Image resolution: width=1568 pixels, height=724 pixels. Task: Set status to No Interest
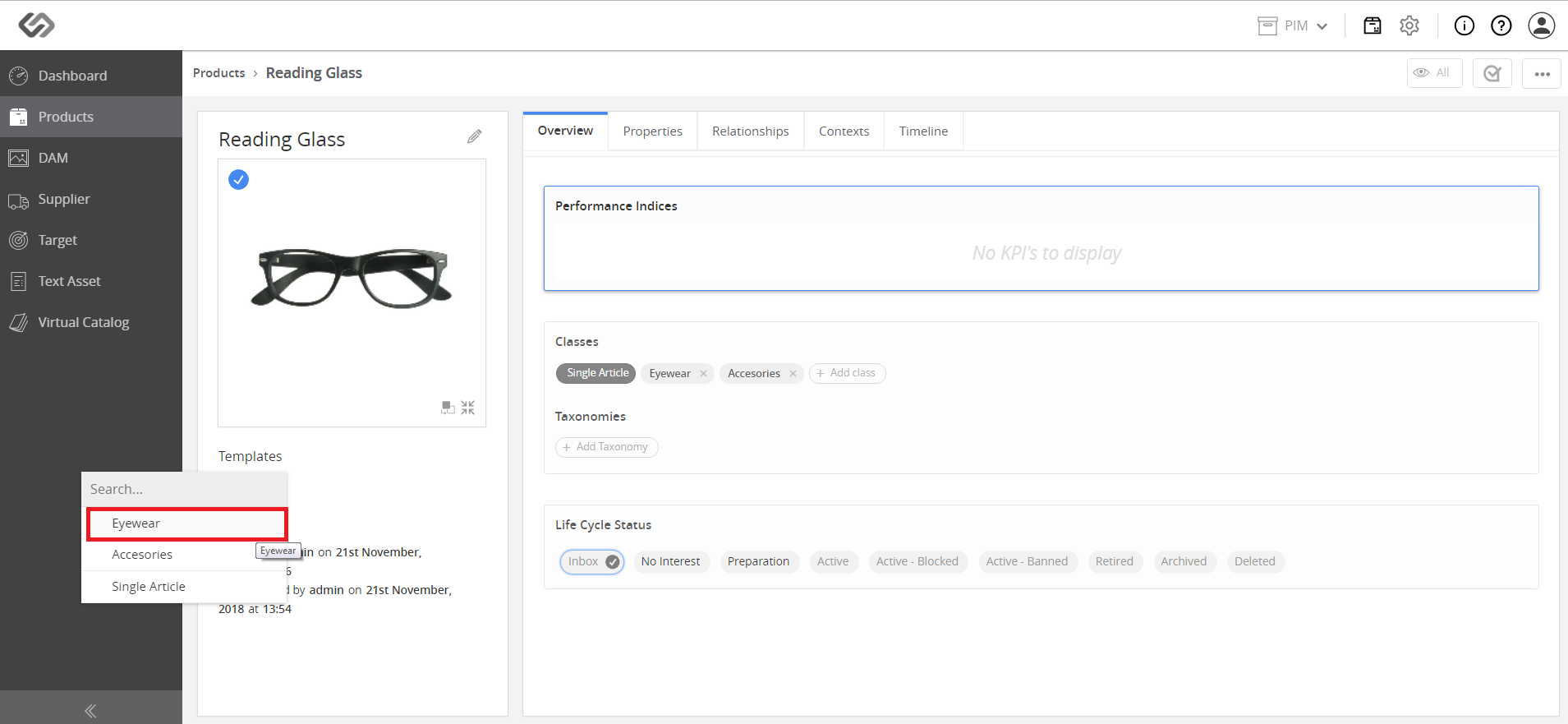[x=671, y=562]
